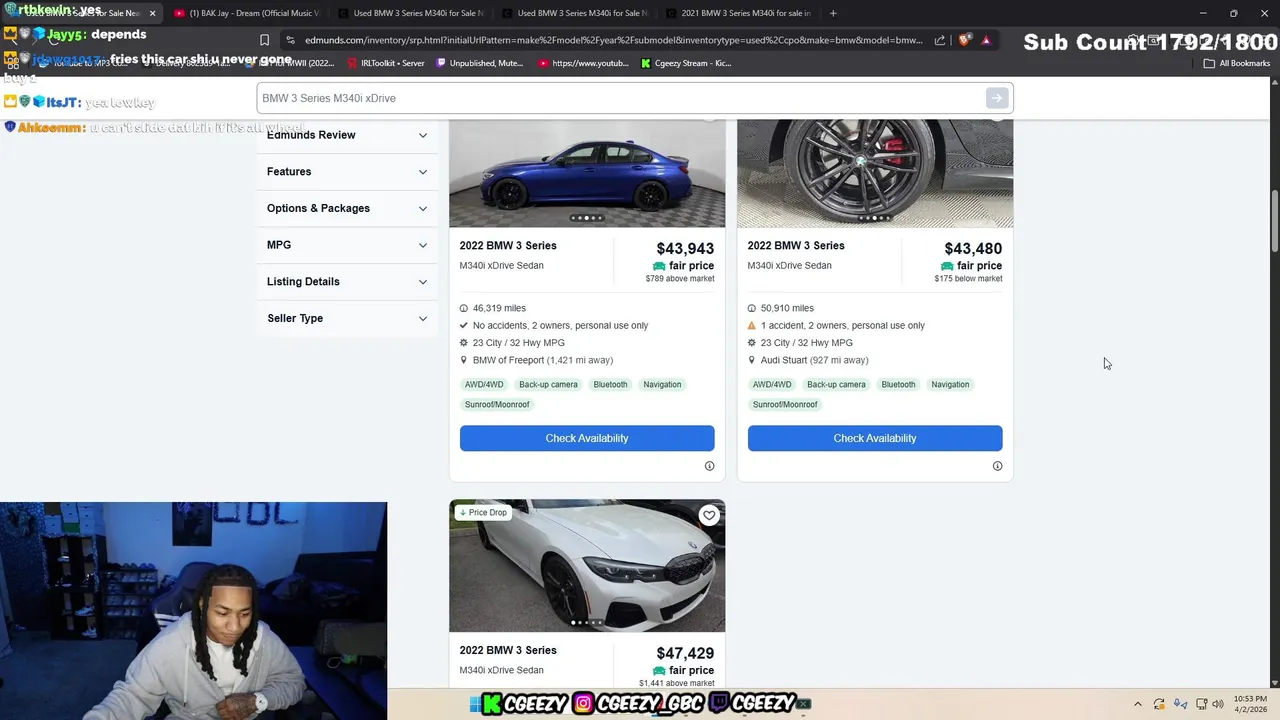Image resolution: width=1280 pixels, height=720 pixels.
Task: Click the $43,943 price
Action: [x=685, y=249]
